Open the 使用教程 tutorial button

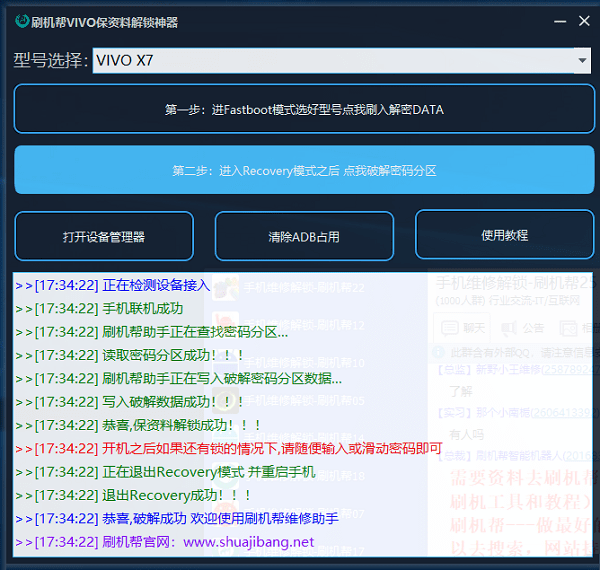tap(504, 236)
